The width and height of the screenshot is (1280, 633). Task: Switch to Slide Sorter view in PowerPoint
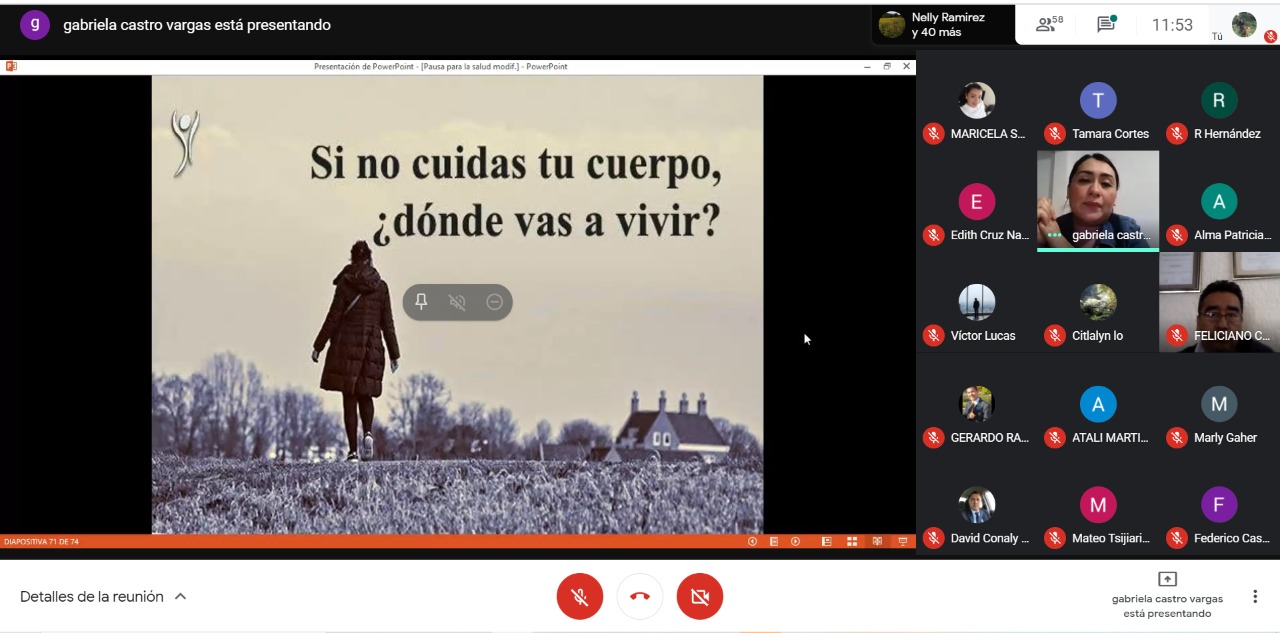(x=852, y=542)
